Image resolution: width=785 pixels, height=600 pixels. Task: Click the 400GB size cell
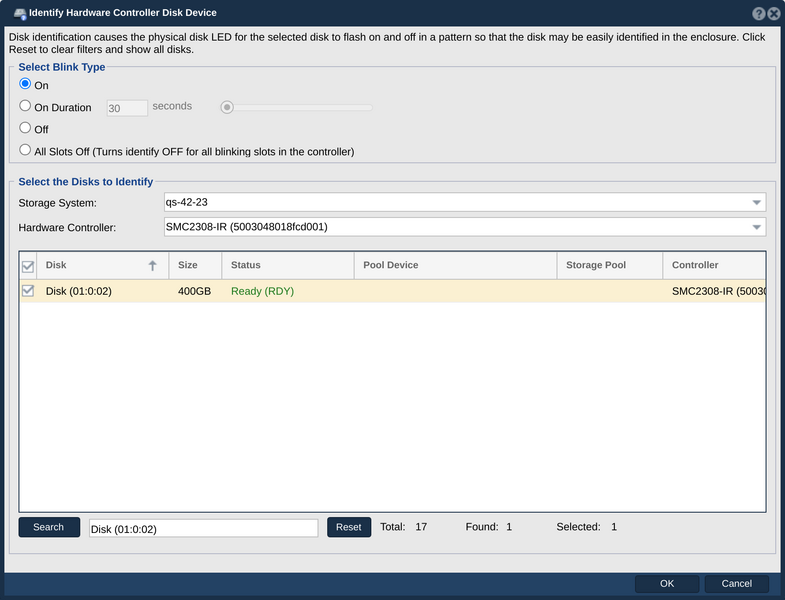[x=194, y=291]
